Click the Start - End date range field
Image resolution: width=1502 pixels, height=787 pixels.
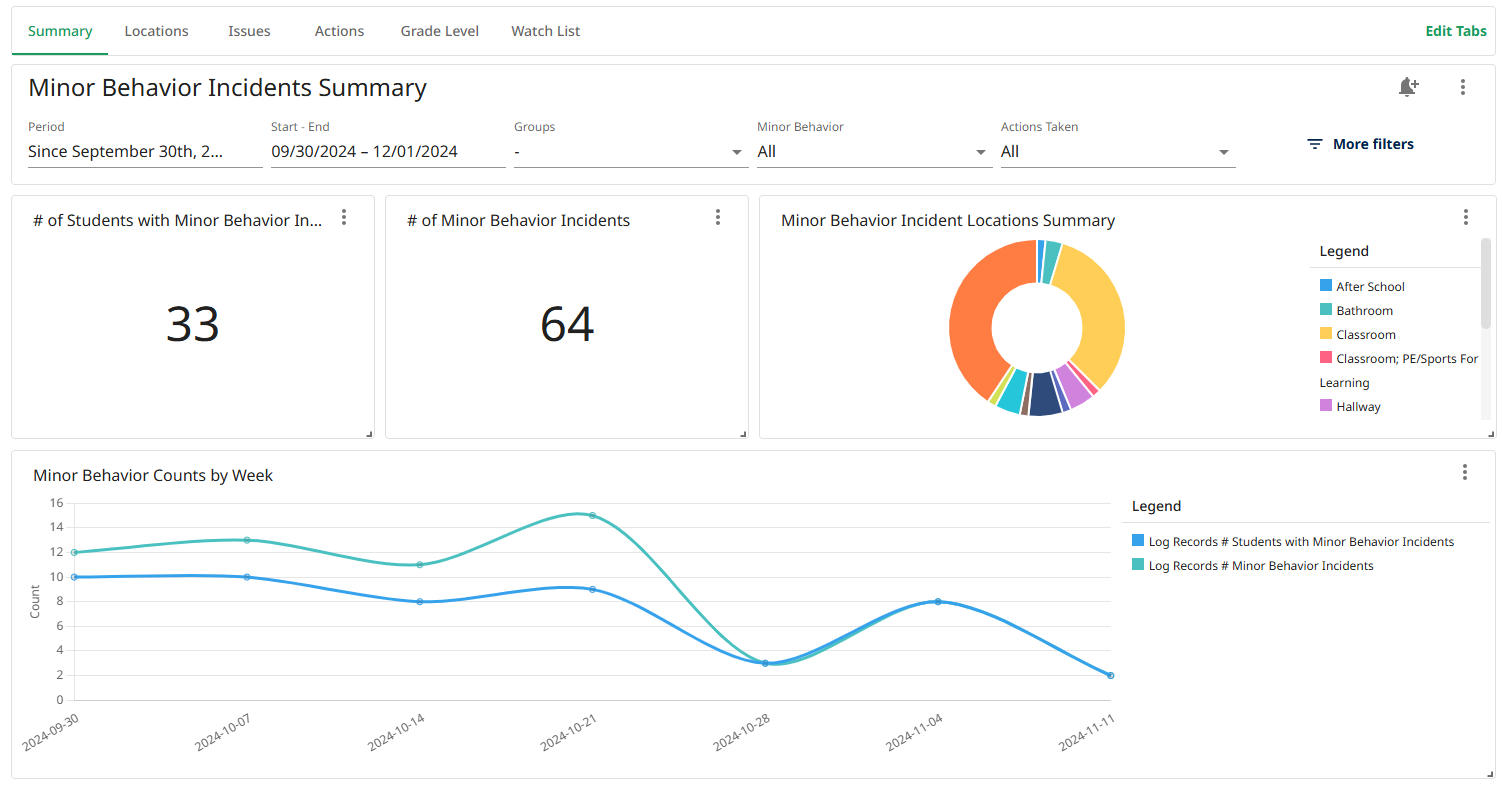[387, 152]
